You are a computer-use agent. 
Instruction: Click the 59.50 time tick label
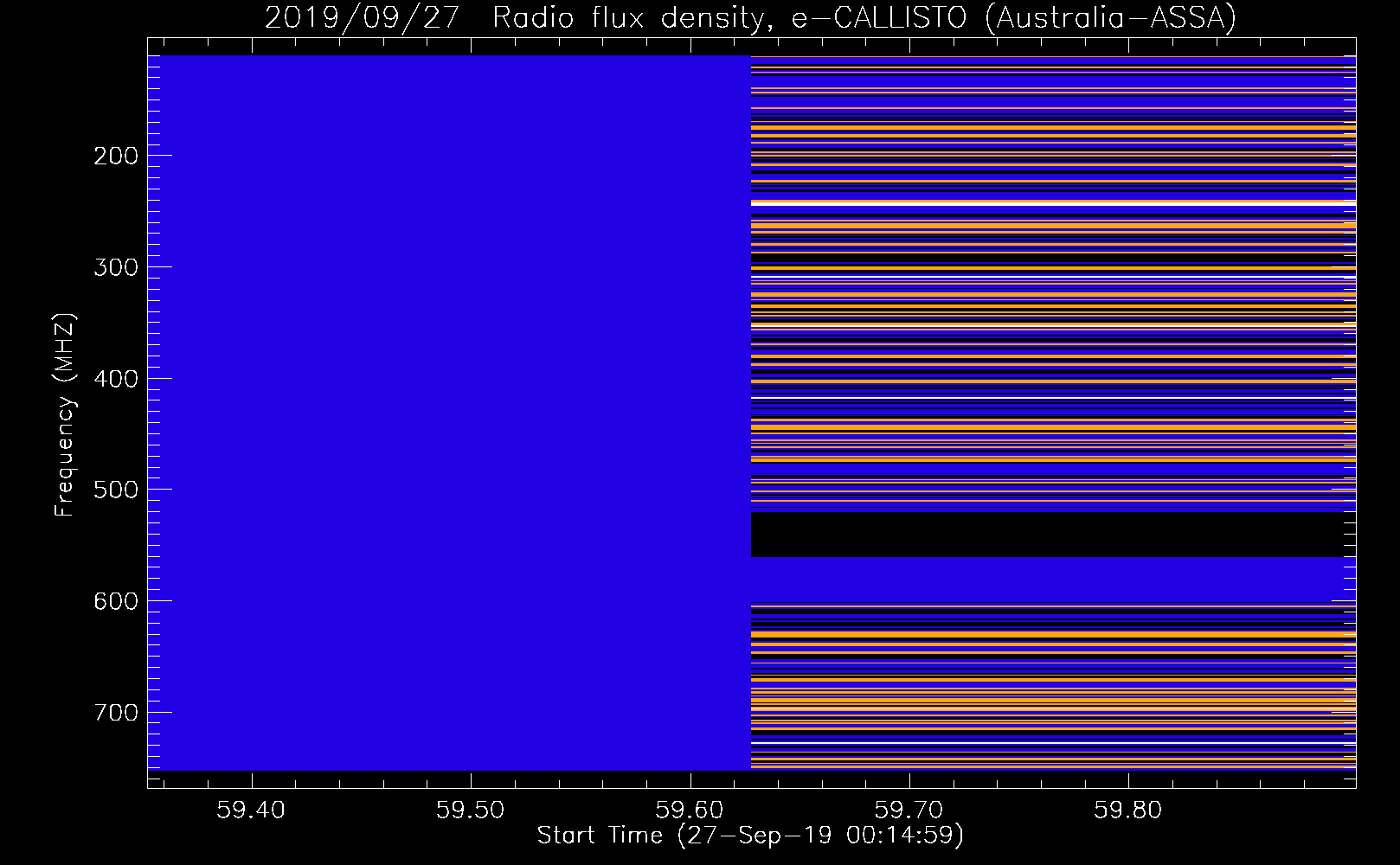pyautogui.click(x=471, y=810)
